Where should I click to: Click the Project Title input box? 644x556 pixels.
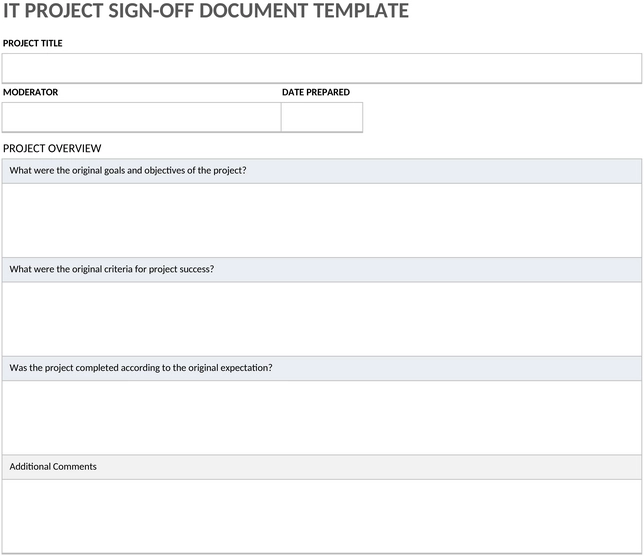(x=322, y=68)
